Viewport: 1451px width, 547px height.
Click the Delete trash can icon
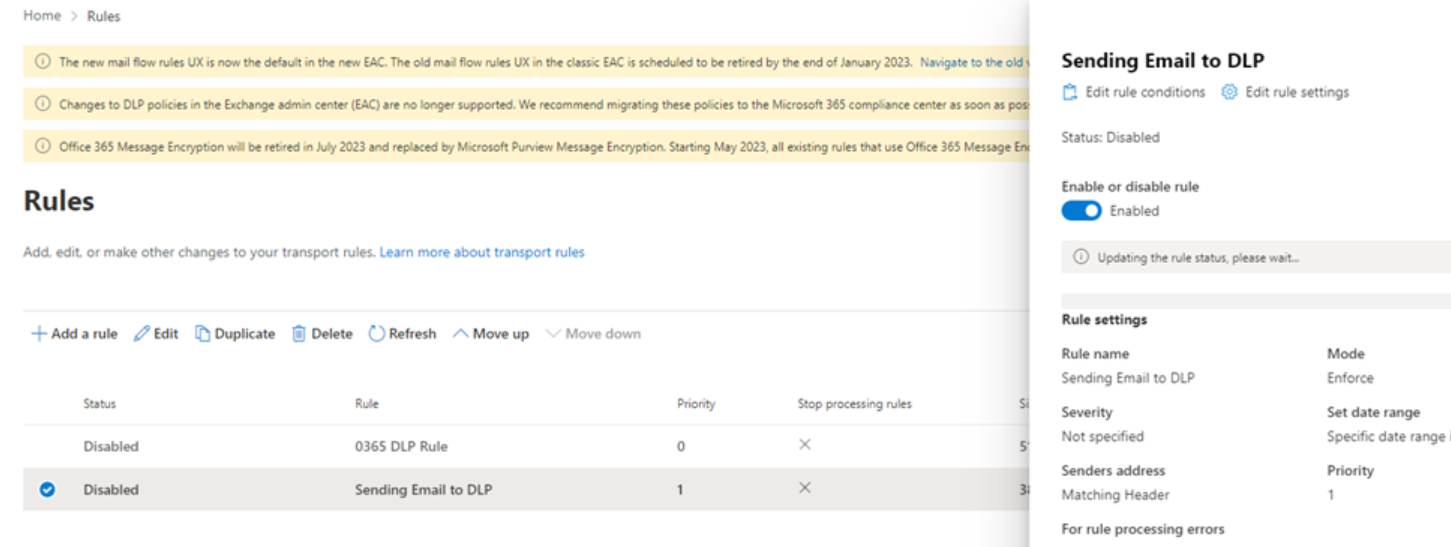pyautogui.click(x=298, y=334)
